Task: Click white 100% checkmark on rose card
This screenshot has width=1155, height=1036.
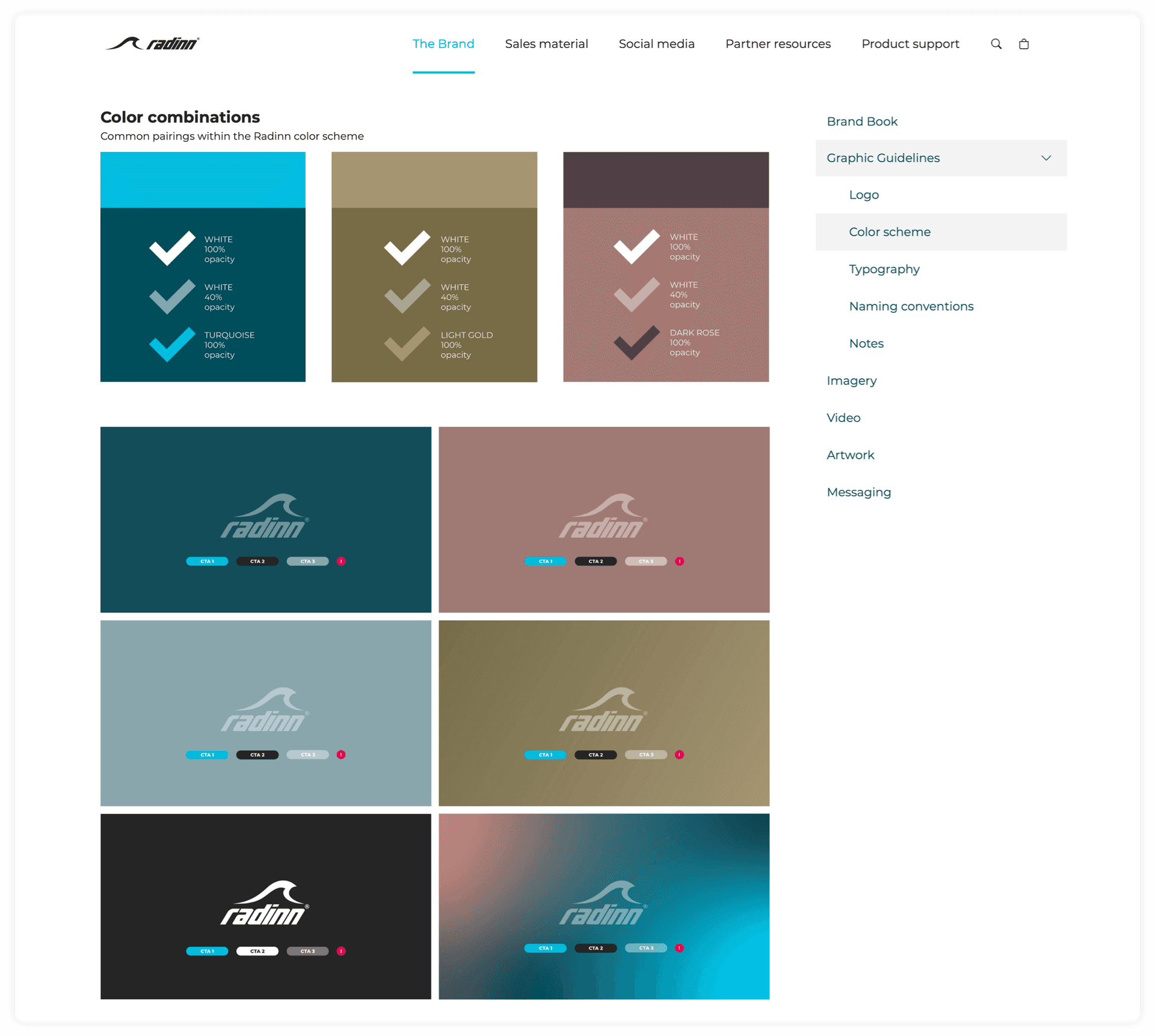Action: point(636,246)
